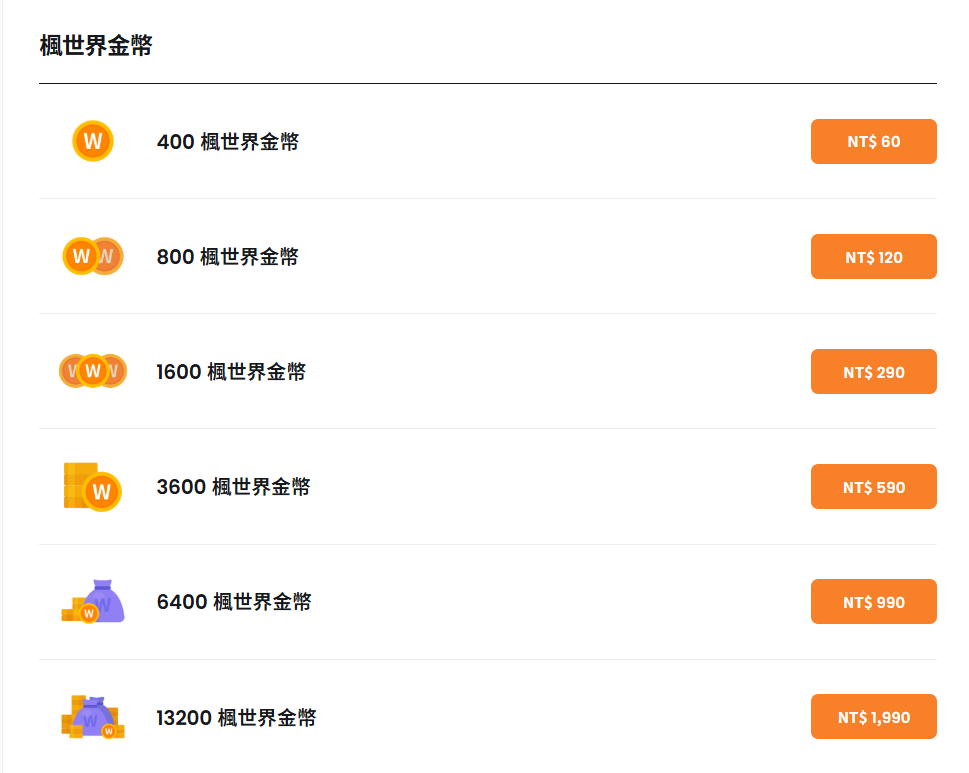This screenshot has height=773, width=969.
Task: Tap the NT$ 990 price button
Action: pyautogui.click(x=873, y=601)
